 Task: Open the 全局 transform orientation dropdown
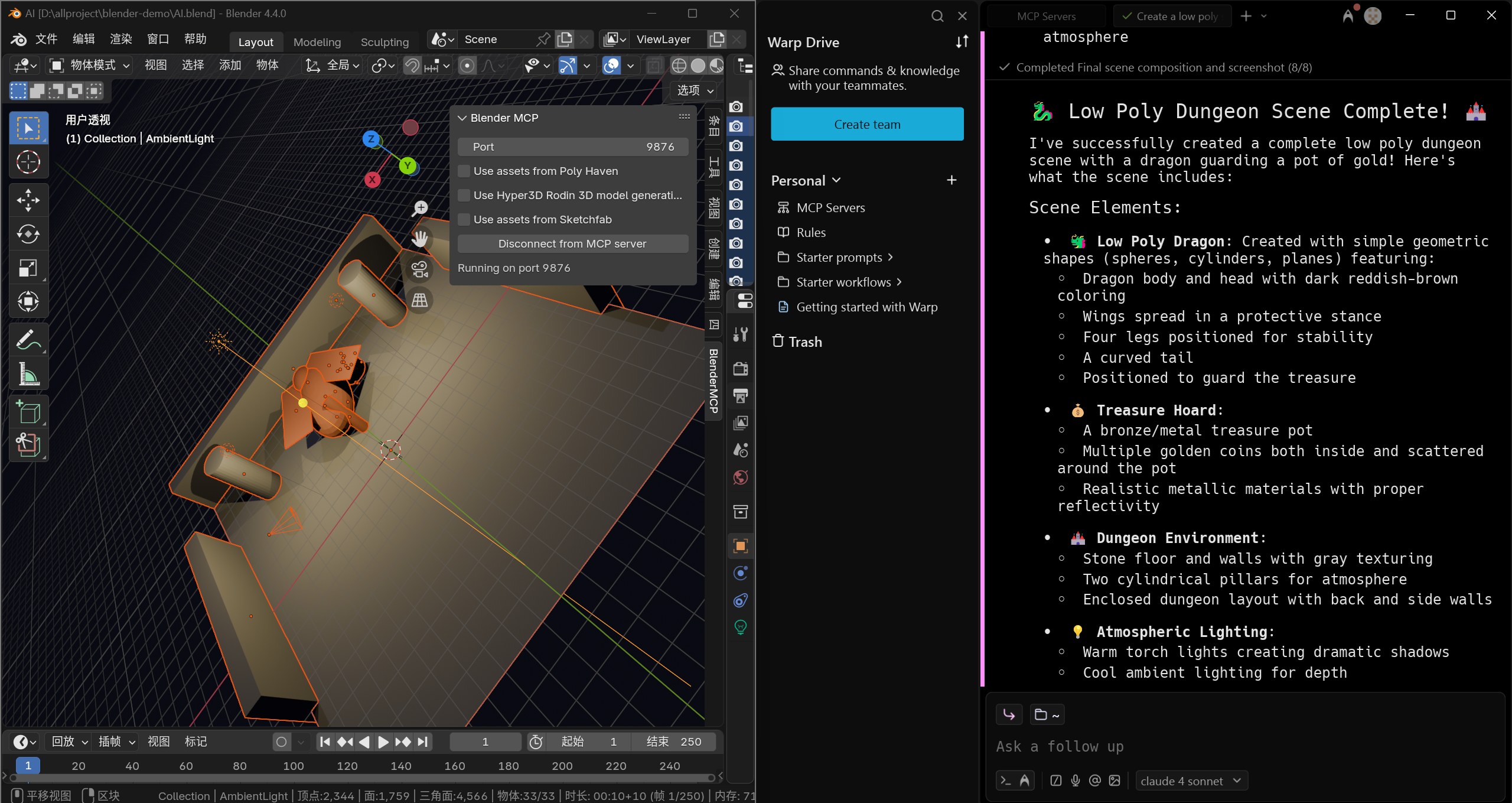(x=332, y=66)
